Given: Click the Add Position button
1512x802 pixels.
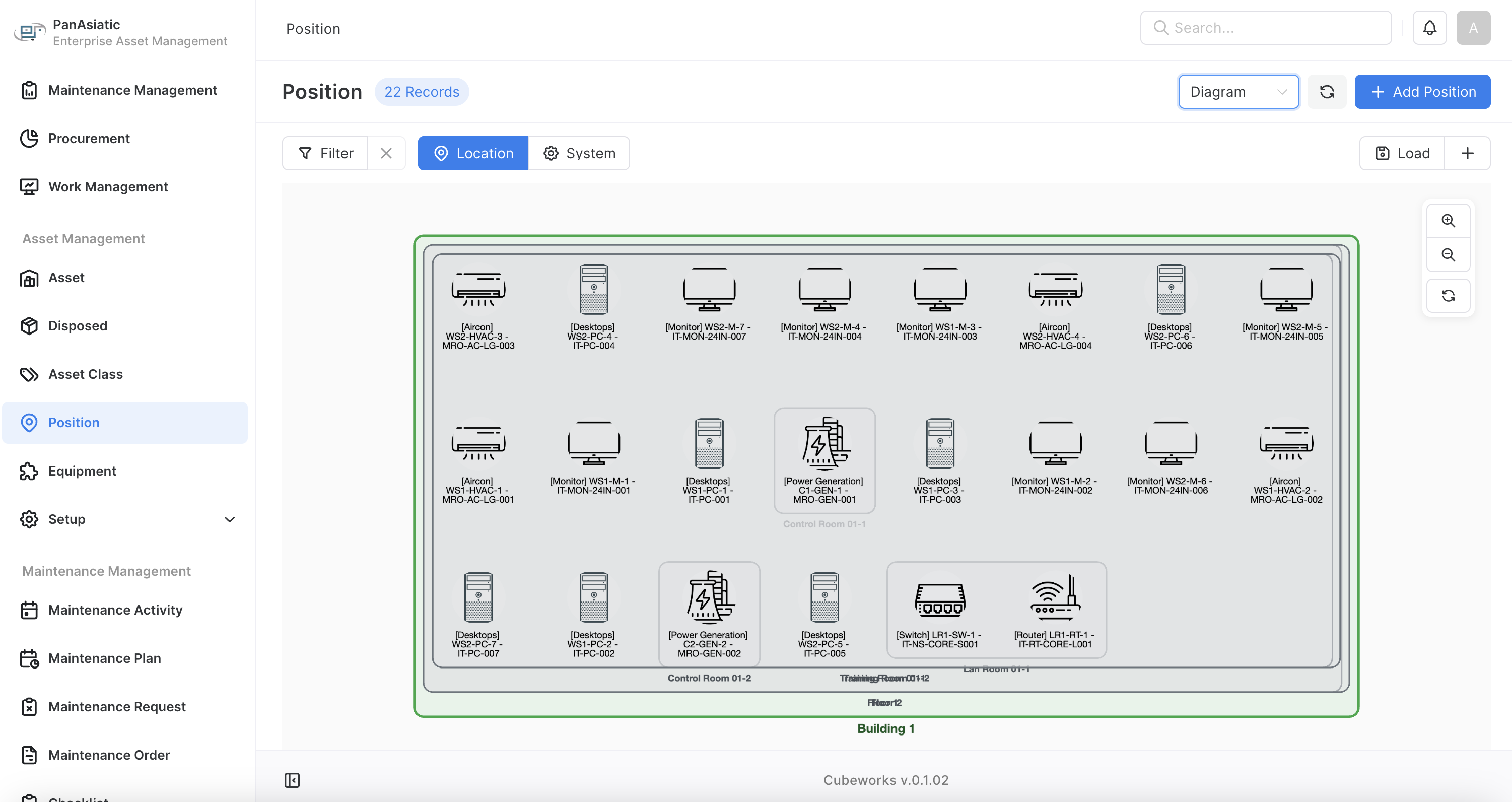Looking at the screenshot, I should 1422,92.
